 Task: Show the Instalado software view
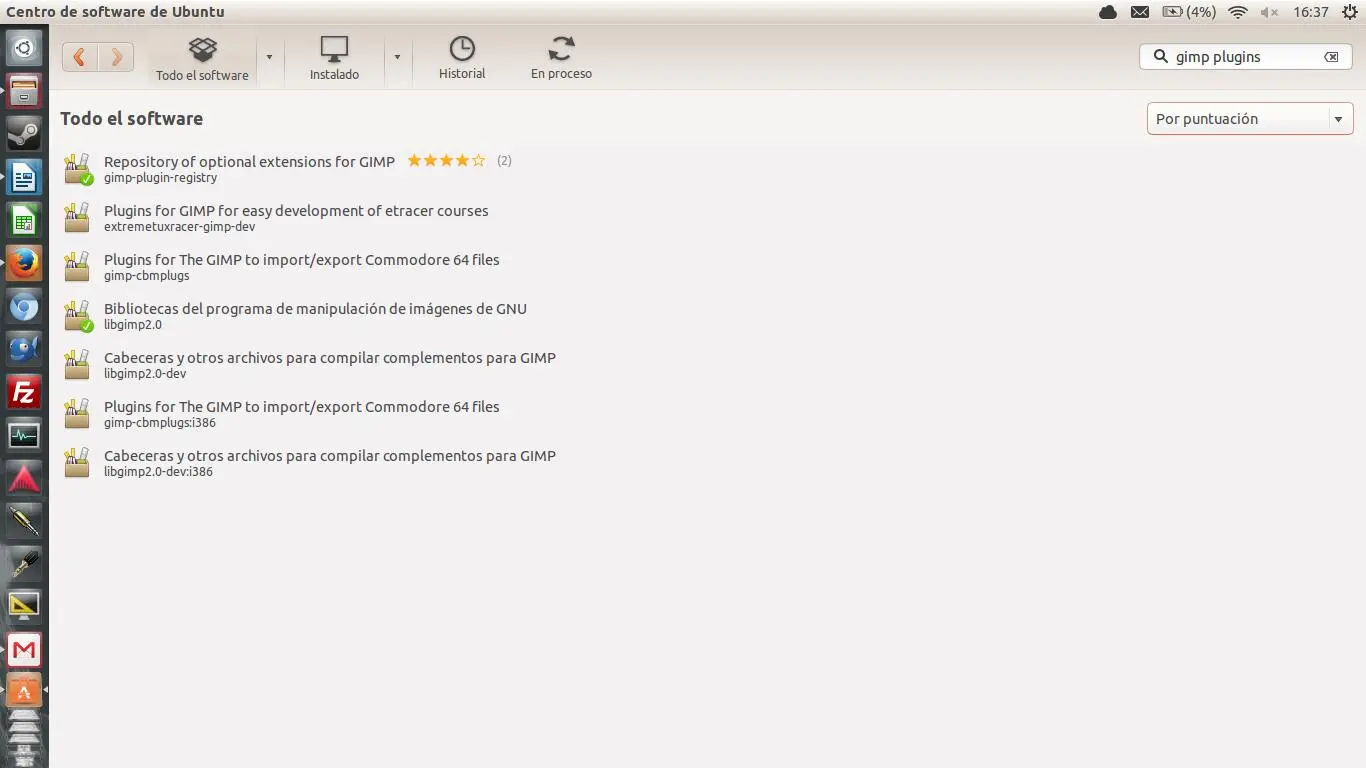click(x=334, y=59)
